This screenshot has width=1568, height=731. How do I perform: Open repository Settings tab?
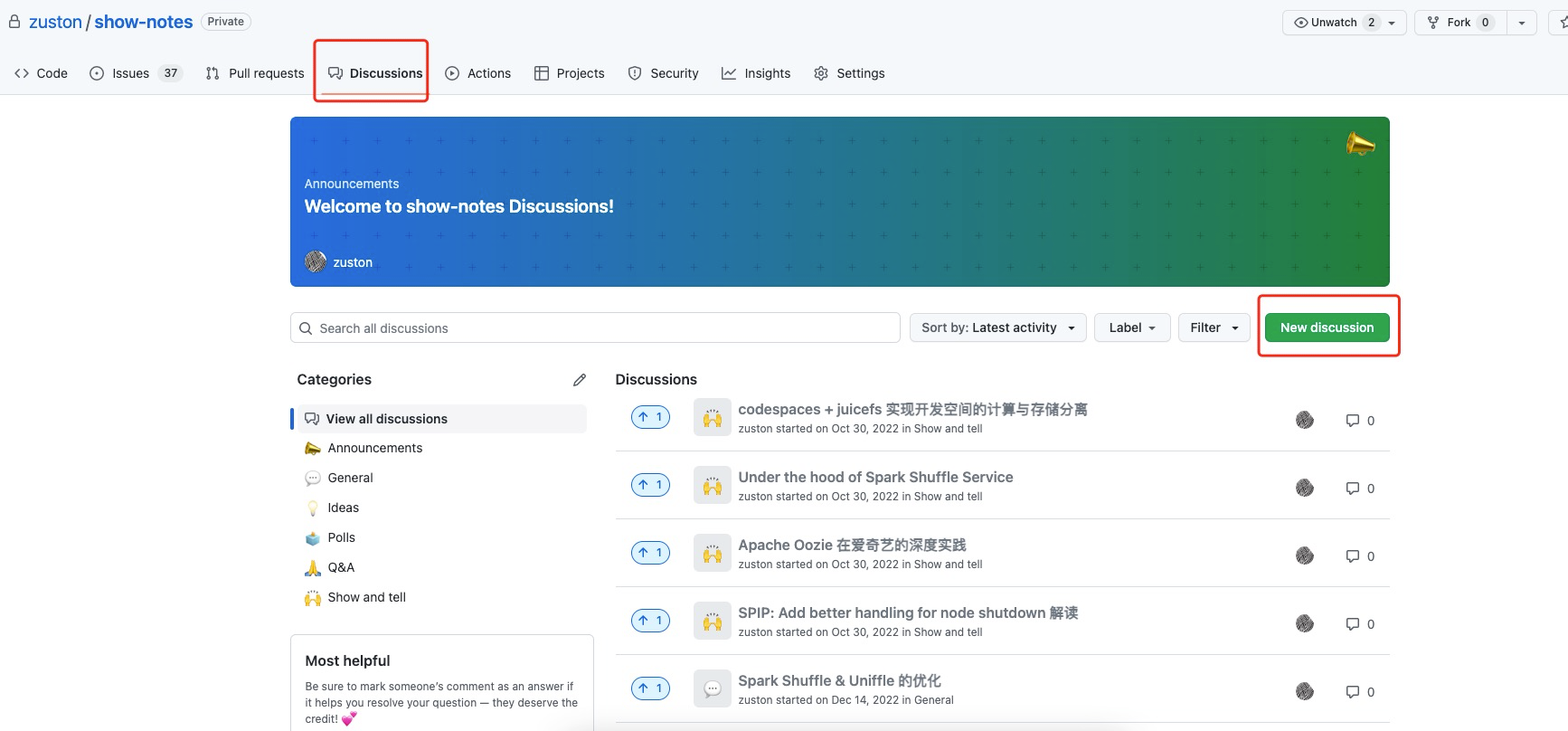point(849,73)
